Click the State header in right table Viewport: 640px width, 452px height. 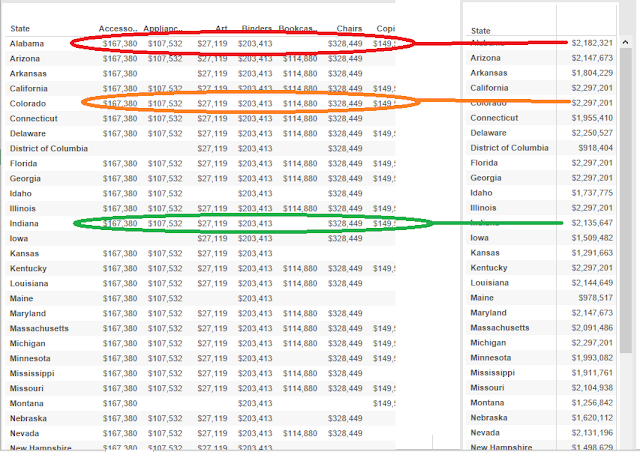click(480, 31)
